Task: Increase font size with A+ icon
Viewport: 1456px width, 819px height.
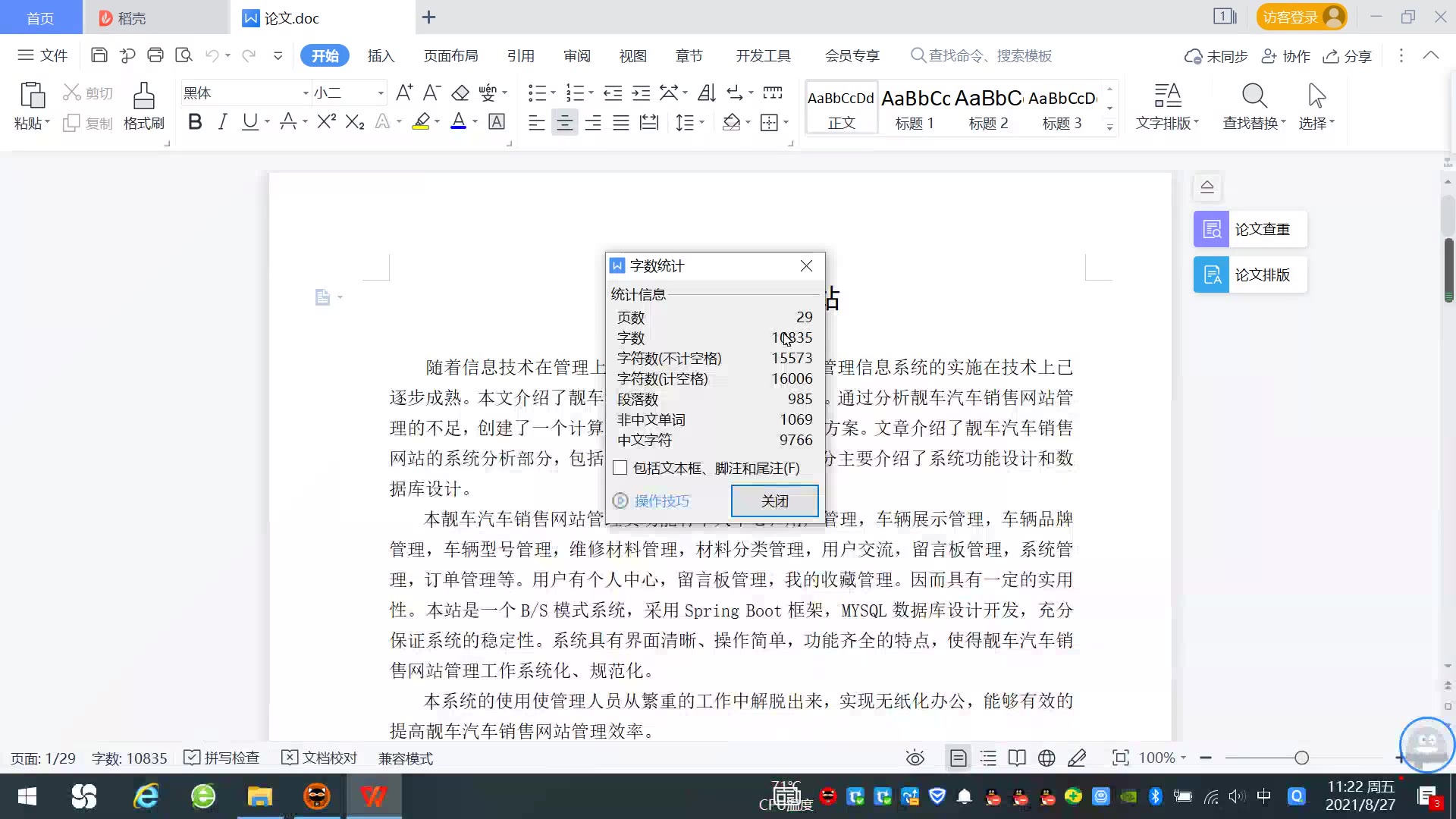Action: click(x=404, y=93)
